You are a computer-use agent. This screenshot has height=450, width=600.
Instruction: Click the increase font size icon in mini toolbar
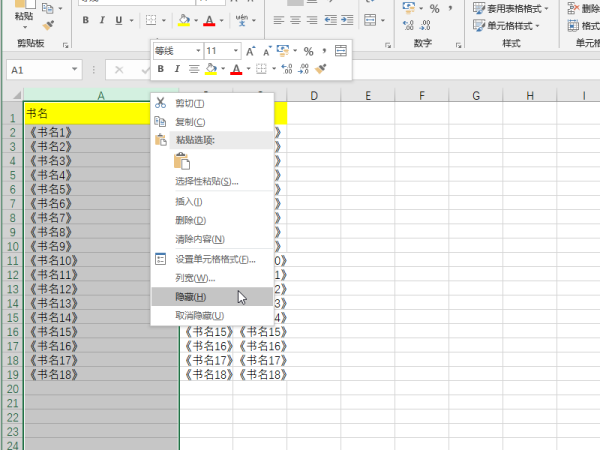pyautogui.click(x=251, y=50)
